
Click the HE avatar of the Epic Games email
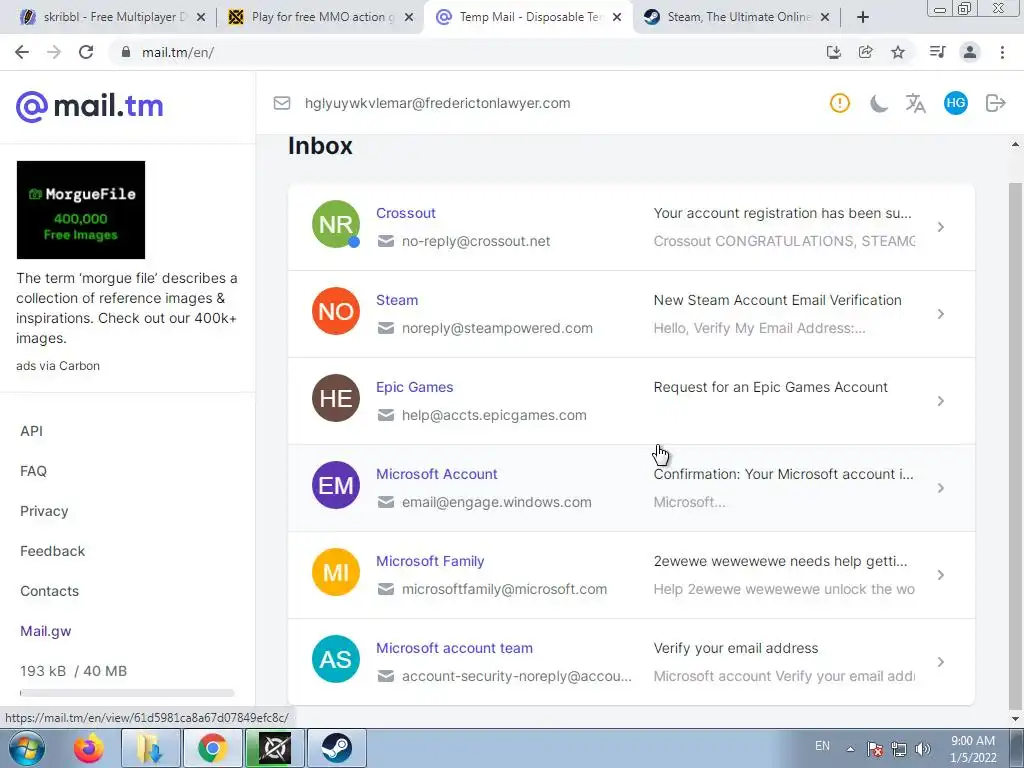point(336,398)
